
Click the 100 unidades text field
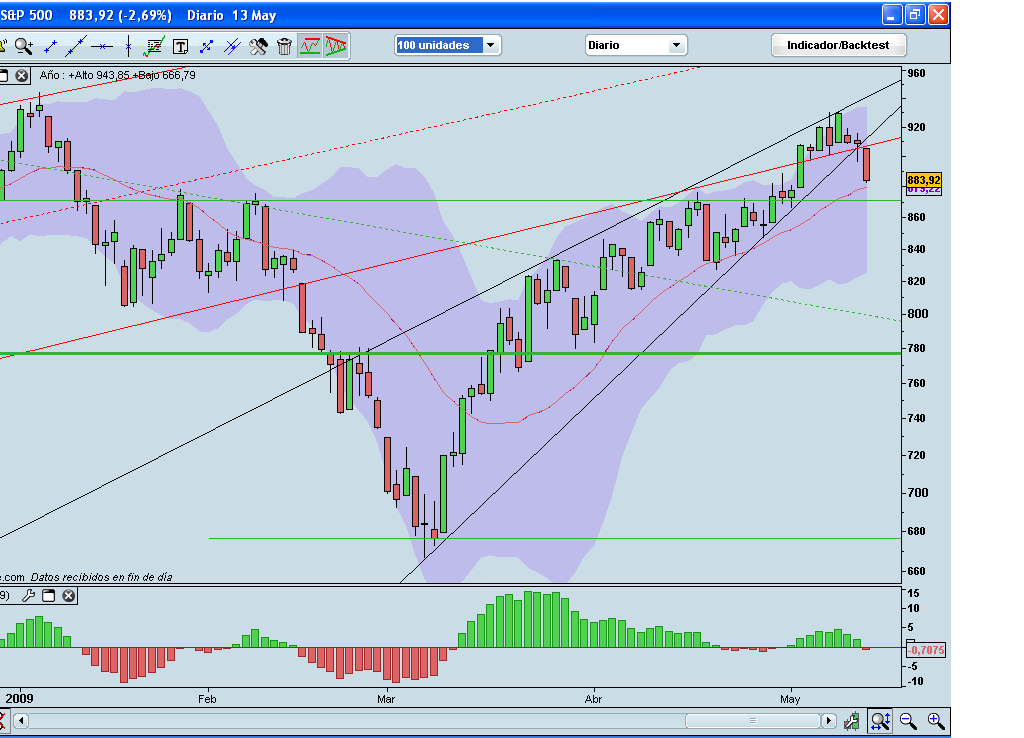(x=439, y=45)
